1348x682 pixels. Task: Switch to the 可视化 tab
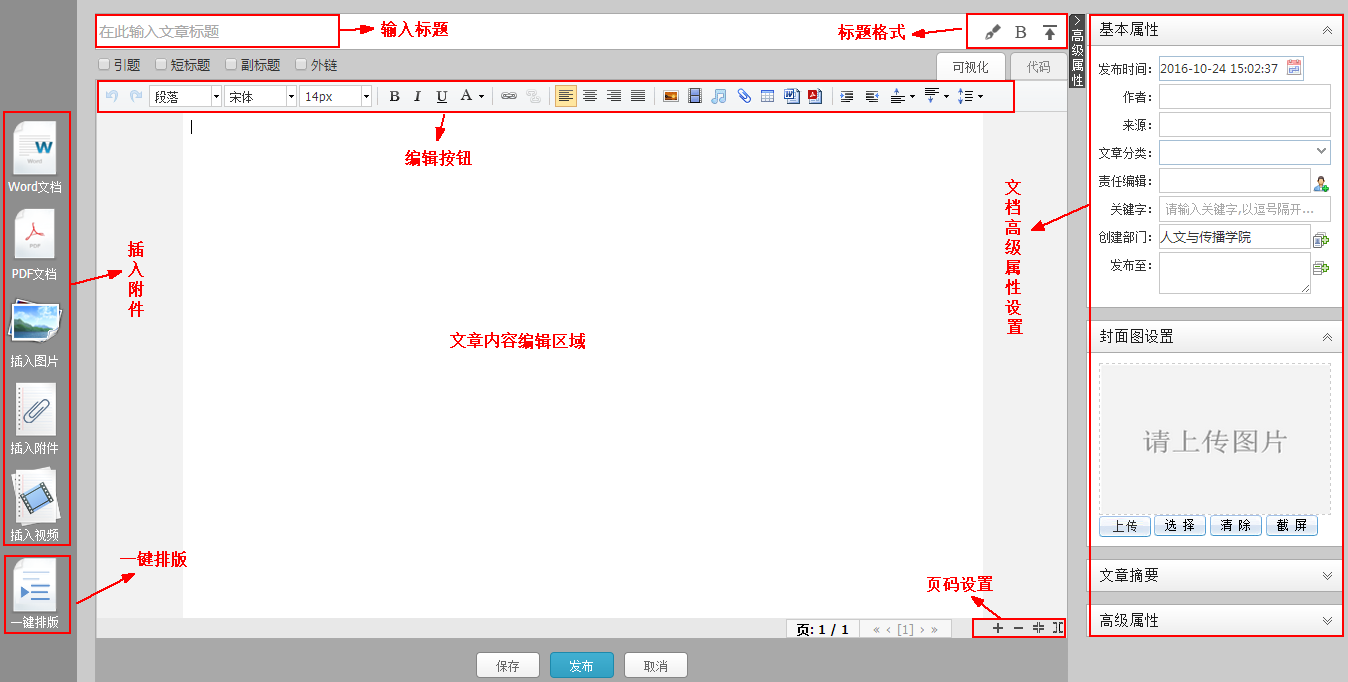[970, 67]
